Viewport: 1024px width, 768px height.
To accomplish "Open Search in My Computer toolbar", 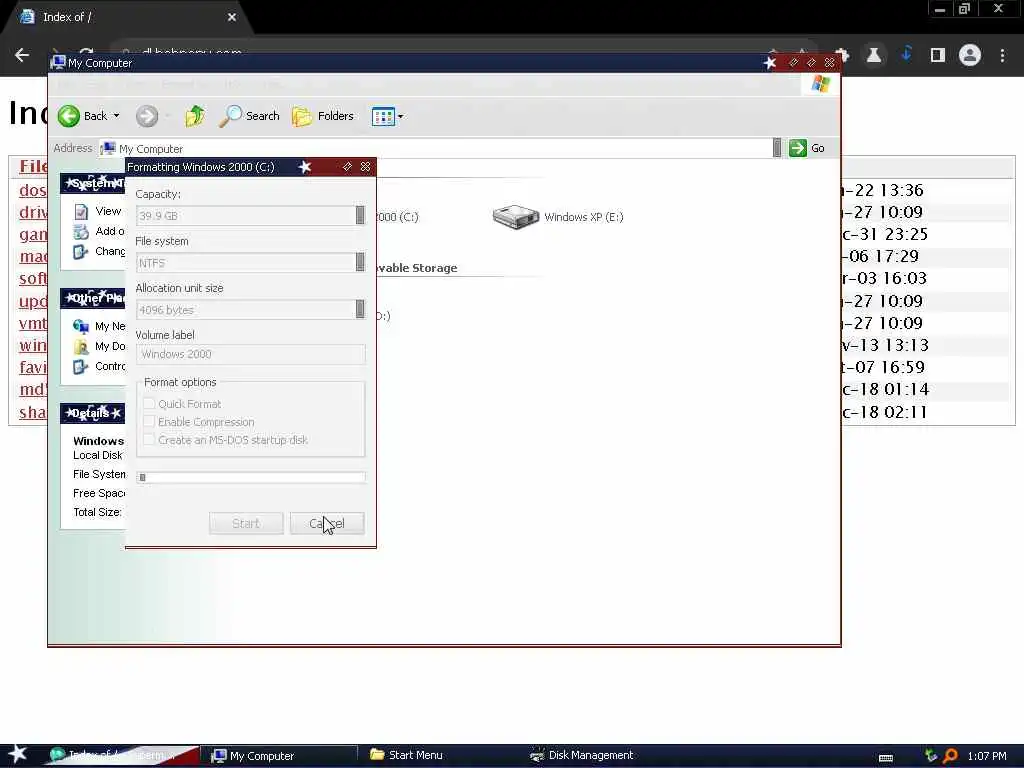I will (x=249, y=116).
